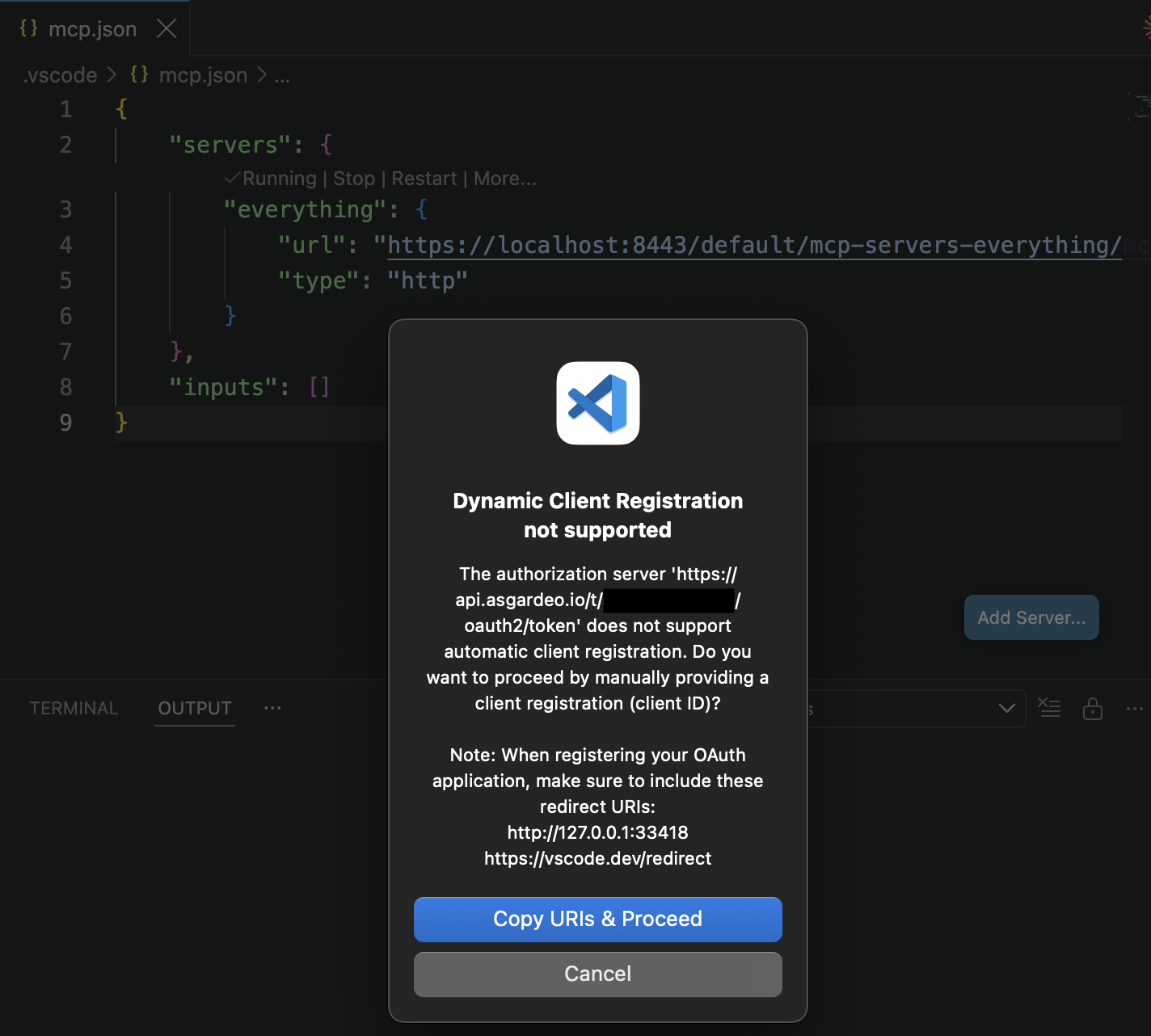Open the output channel dropdown
1151x1036 pixels.
point(917,709)
